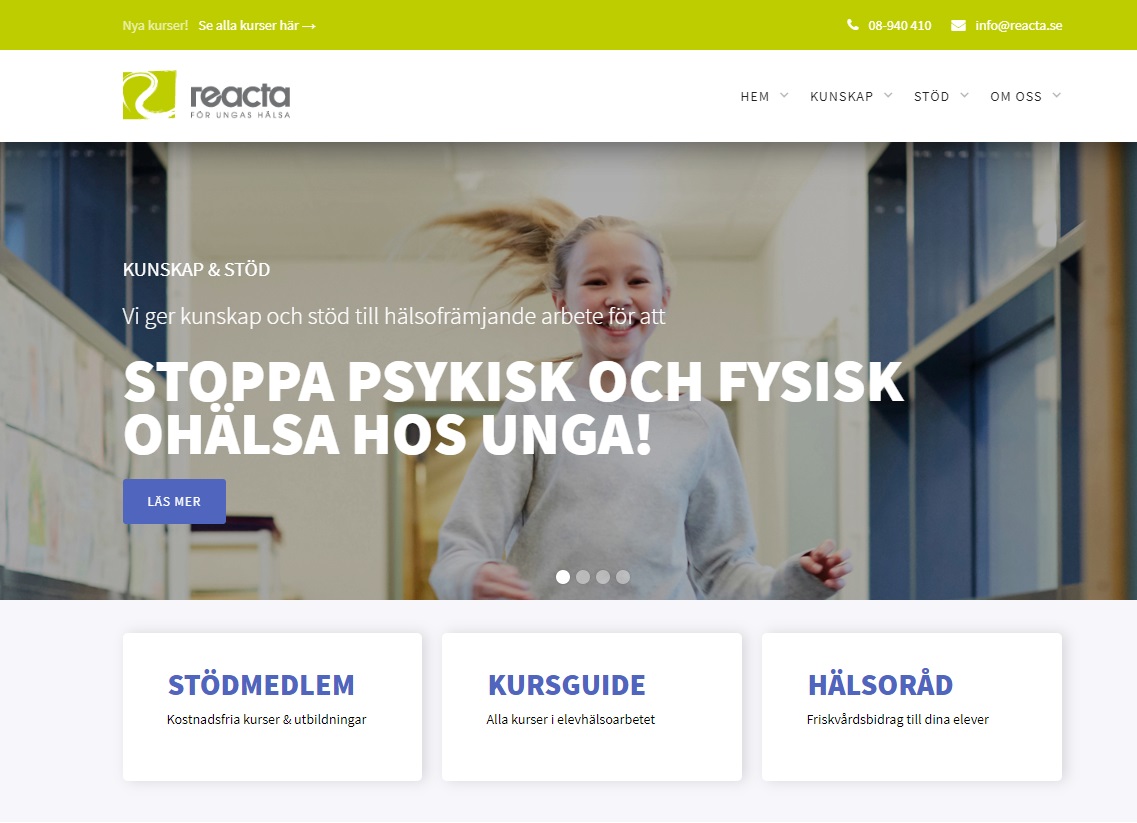Open the OM OSS menu item
The image size is (1137, 823).
pyautogui.click(x=1016, y=96)
